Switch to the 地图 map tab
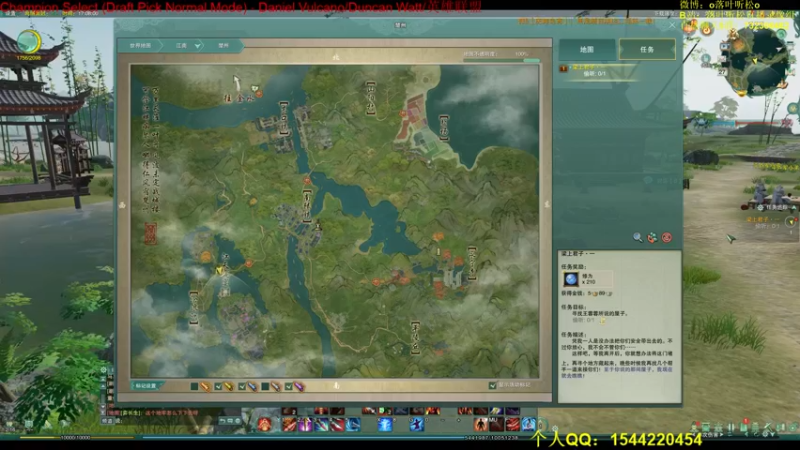 pos(587,49)
